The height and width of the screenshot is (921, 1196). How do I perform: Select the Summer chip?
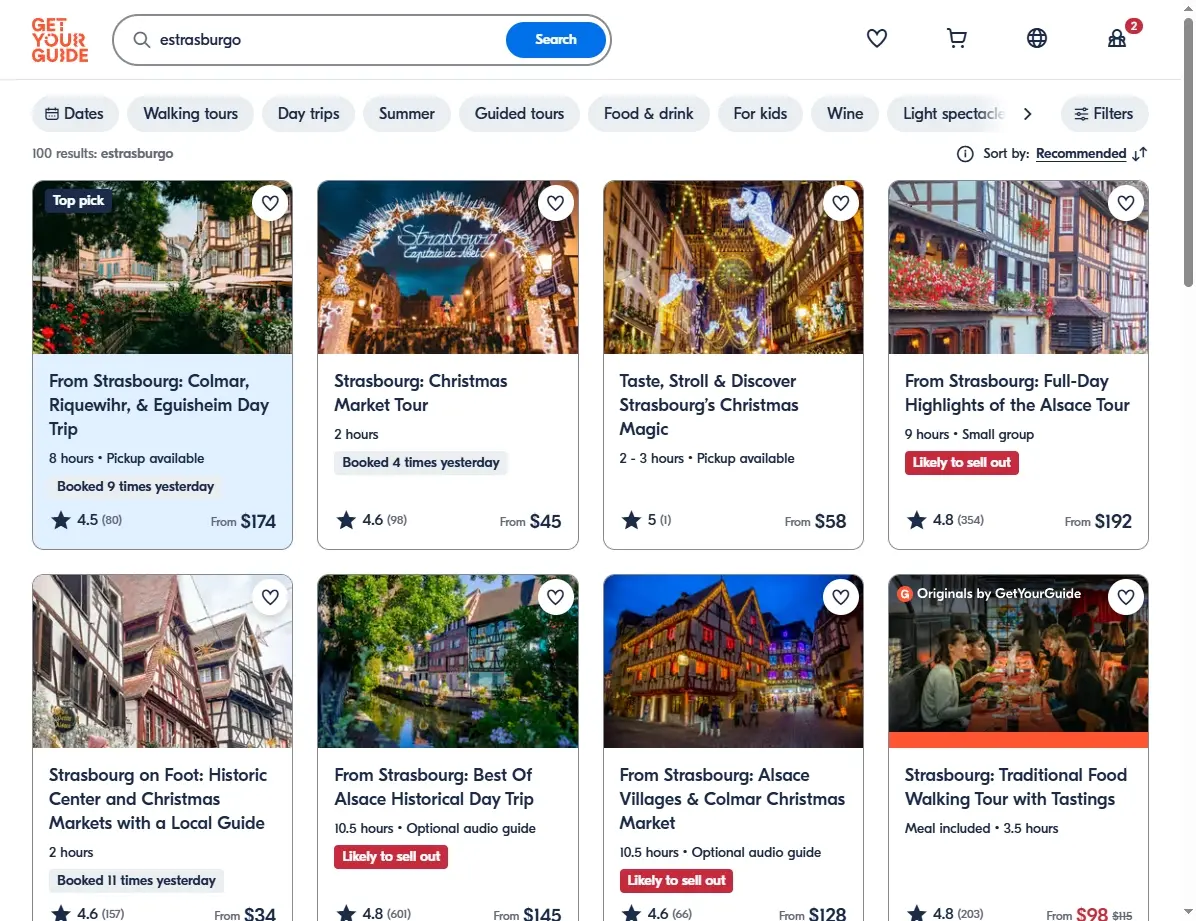click(407, 114)
